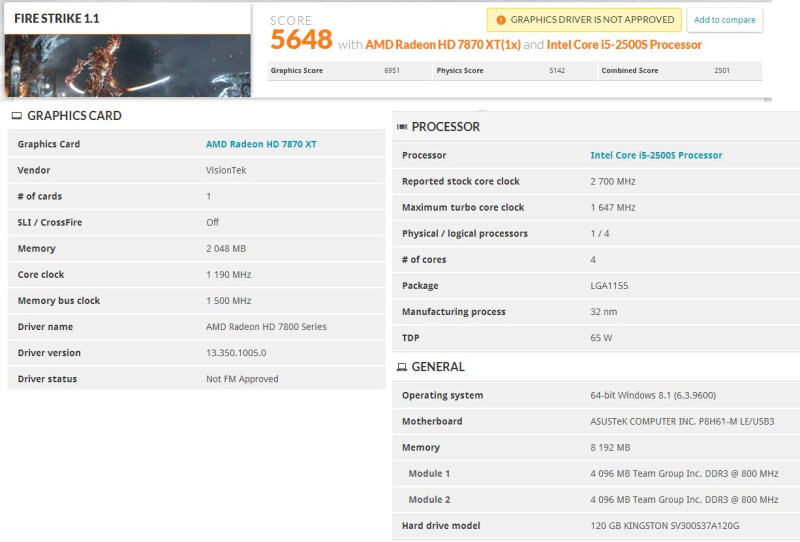
Task: Click the Hard drive model value KINGSTON SV300S37A120G
Action: [x=665, y=526]
